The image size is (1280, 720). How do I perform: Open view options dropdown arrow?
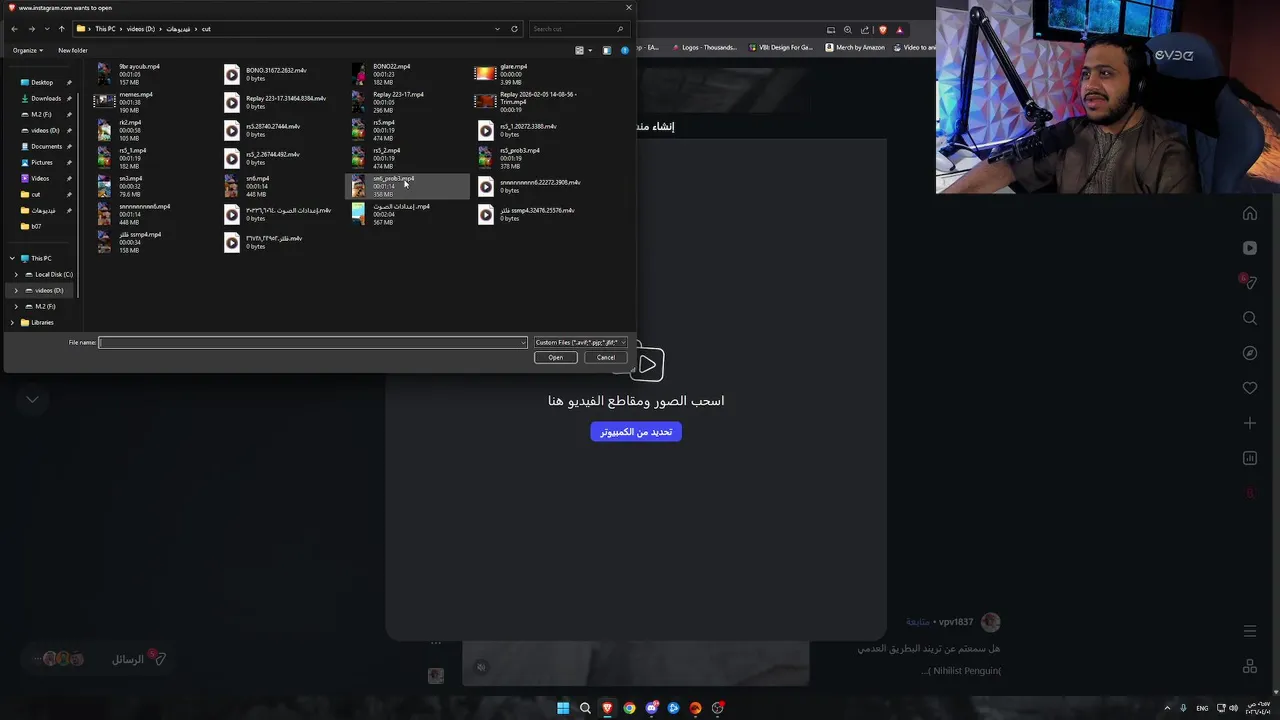[590, 50]
